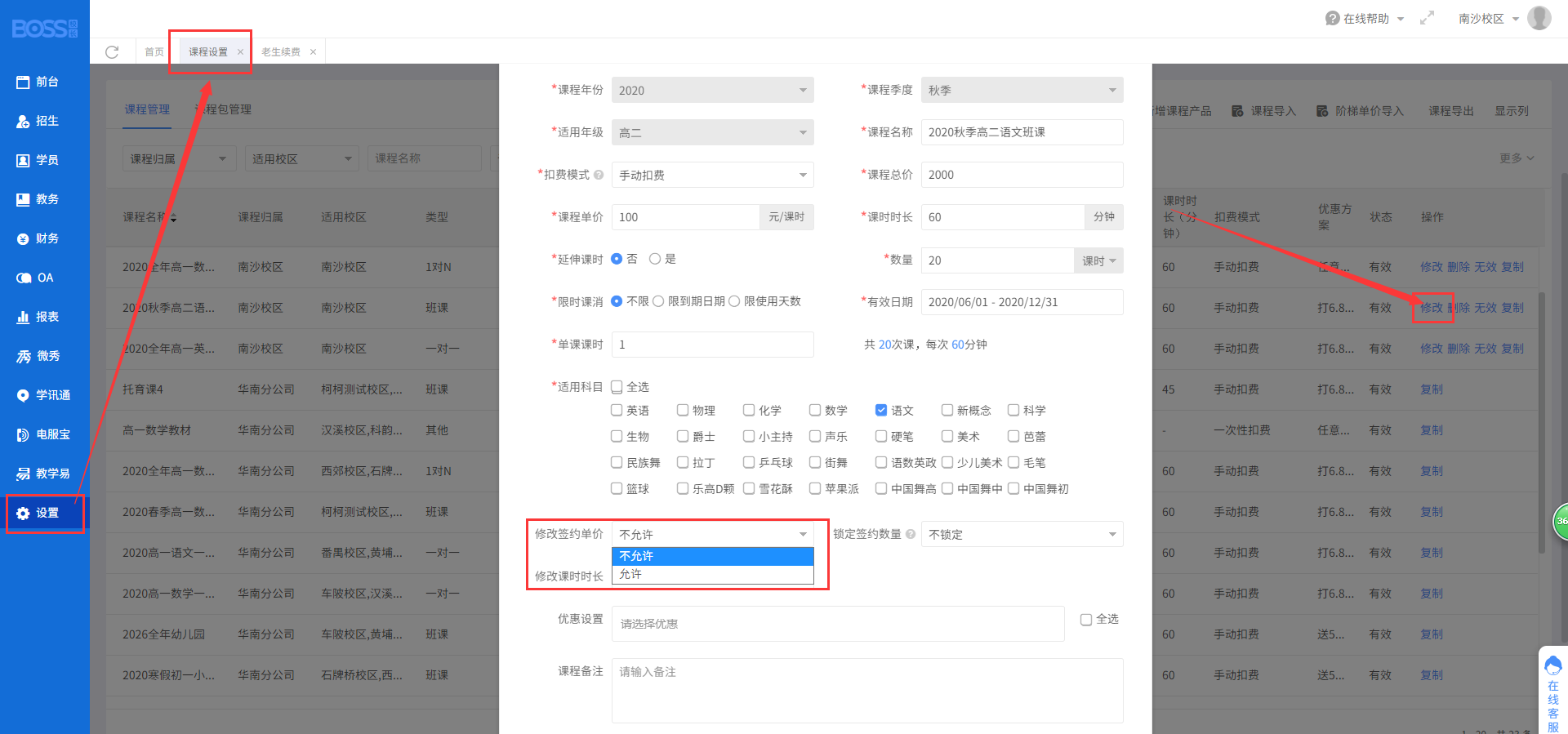This screenshot has height=734, width=1568.
Task: Click 删除 for 2020全年高一数 first row
Action: (x=1459, y=267)
